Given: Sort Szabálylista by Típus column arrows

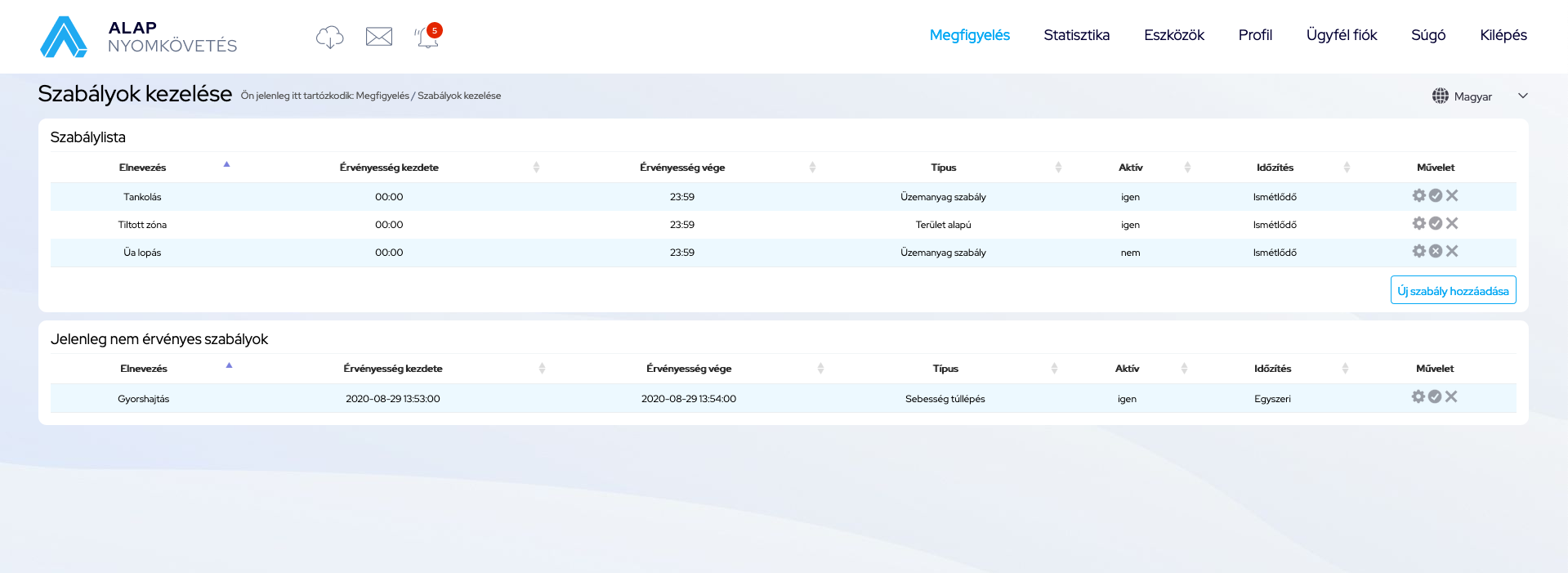Looking at the screenshot, I should tap(1058, 168).
